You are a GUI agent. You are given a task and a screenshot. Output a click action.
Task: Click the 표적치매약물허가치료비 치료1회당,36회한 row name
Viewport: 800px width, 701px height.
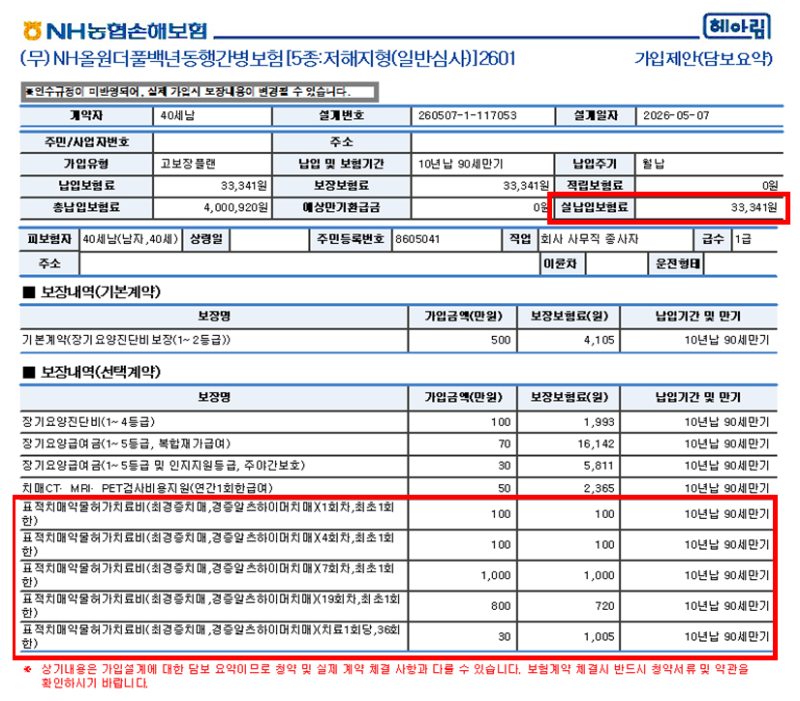click(x=211, y=636)
